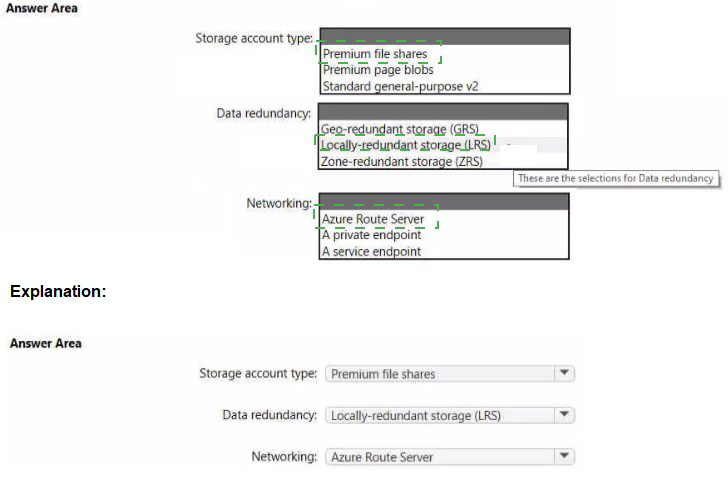
Task: Click the Data redundancy selections tooltip
Action: pyautogui.click(x=616, y=179)
